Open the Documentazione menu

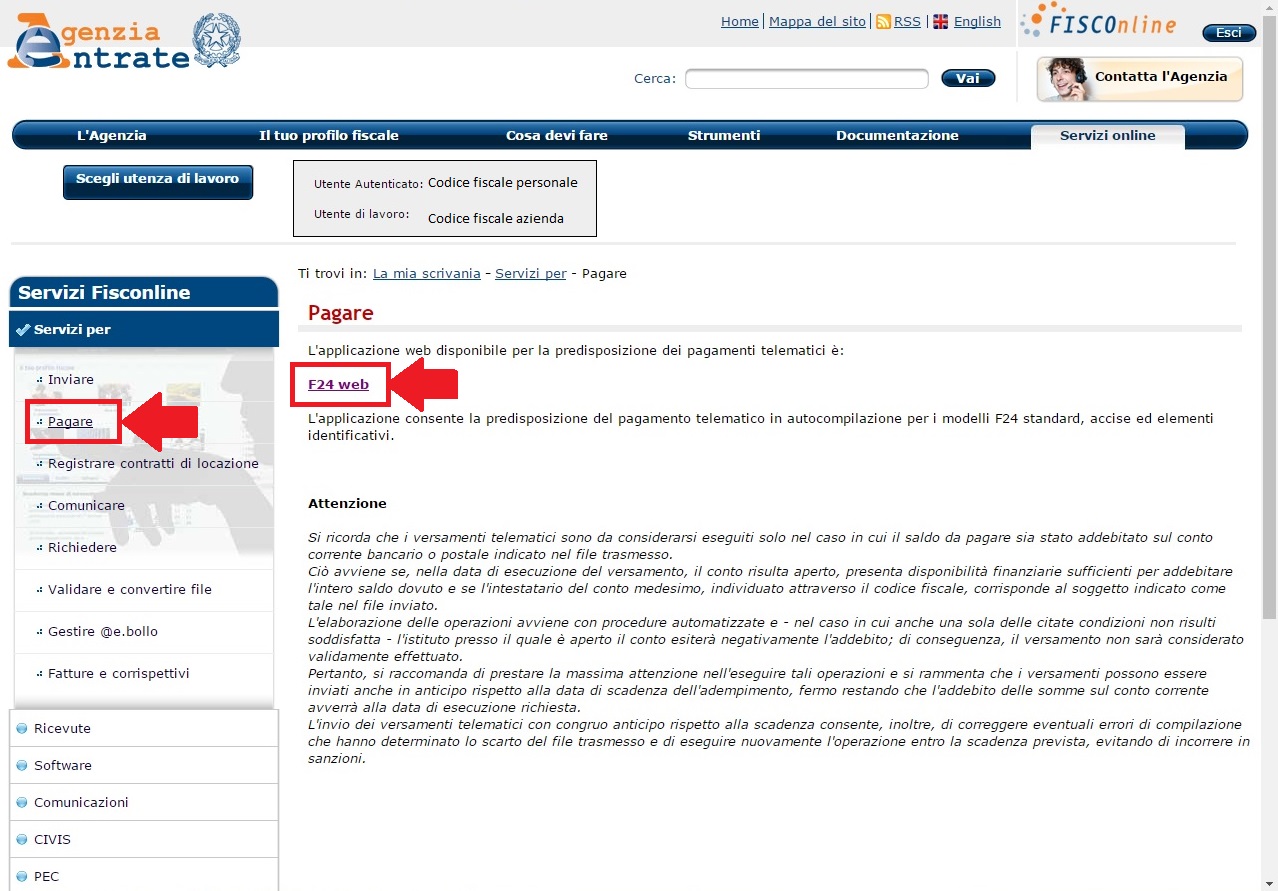(897, 135)
